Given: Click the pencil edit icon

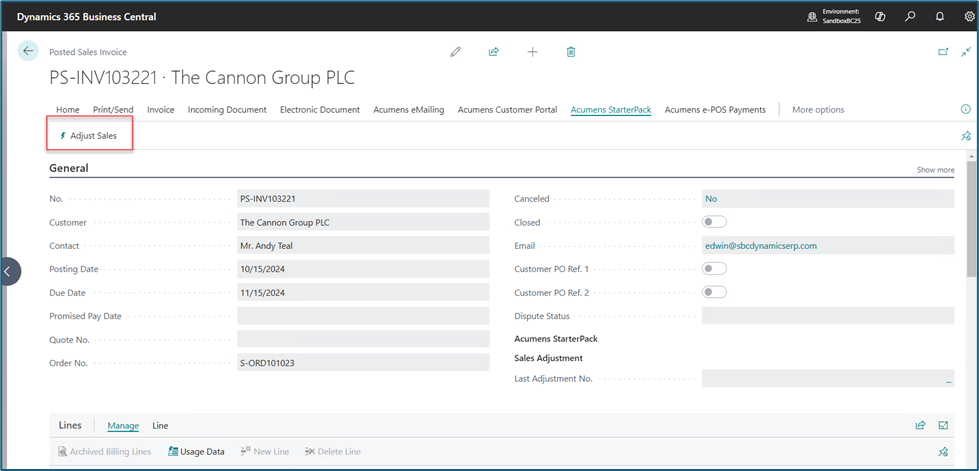Looking at the screenshot, I should pyautogui.click(x=455, y=52).
